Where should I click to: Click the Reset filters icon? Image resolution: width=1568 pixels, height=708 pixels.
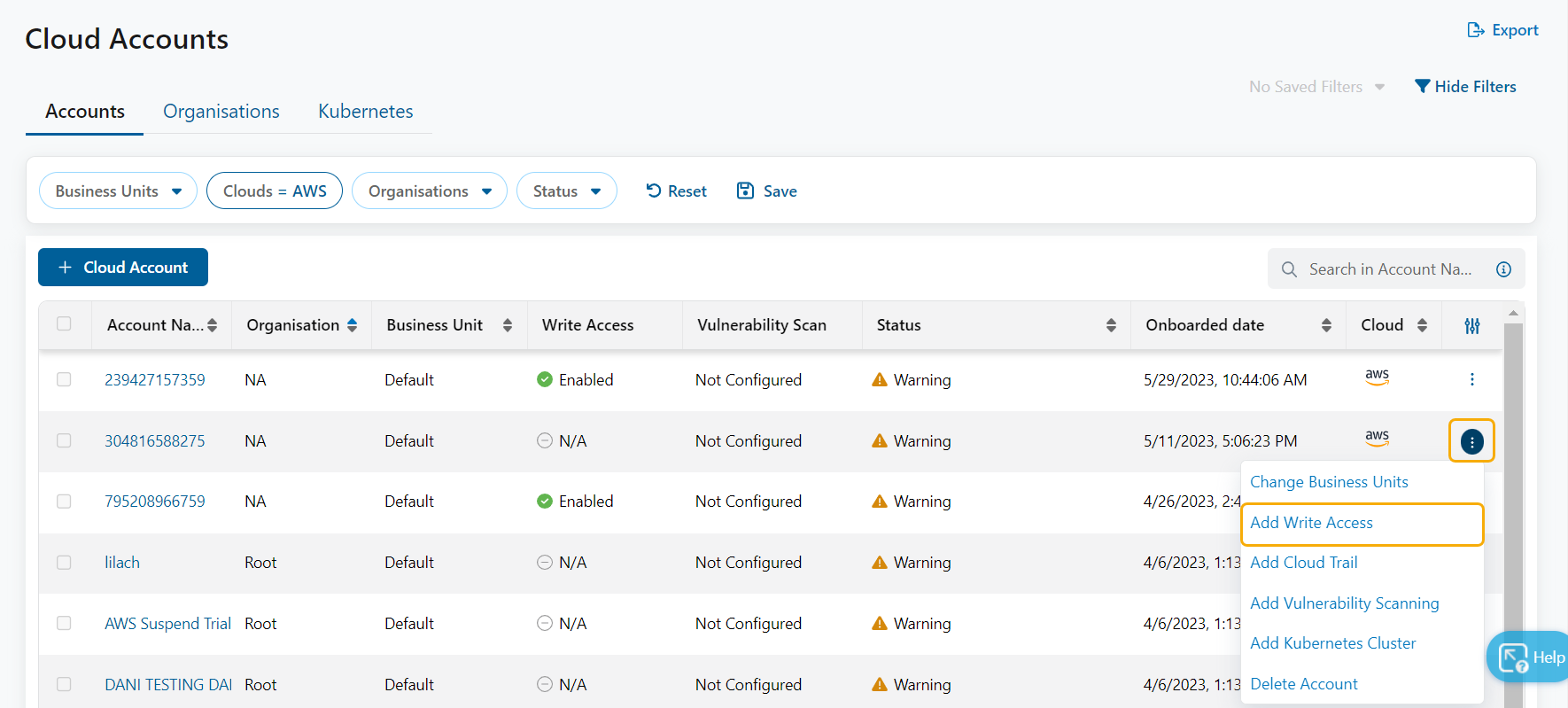(x=654, y=191)
